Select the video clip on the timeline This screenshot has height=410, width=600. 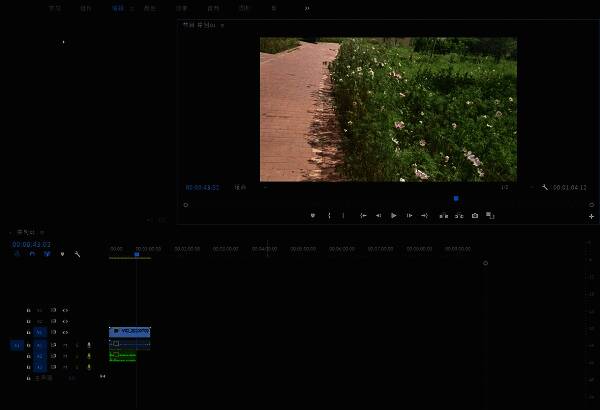130,331
